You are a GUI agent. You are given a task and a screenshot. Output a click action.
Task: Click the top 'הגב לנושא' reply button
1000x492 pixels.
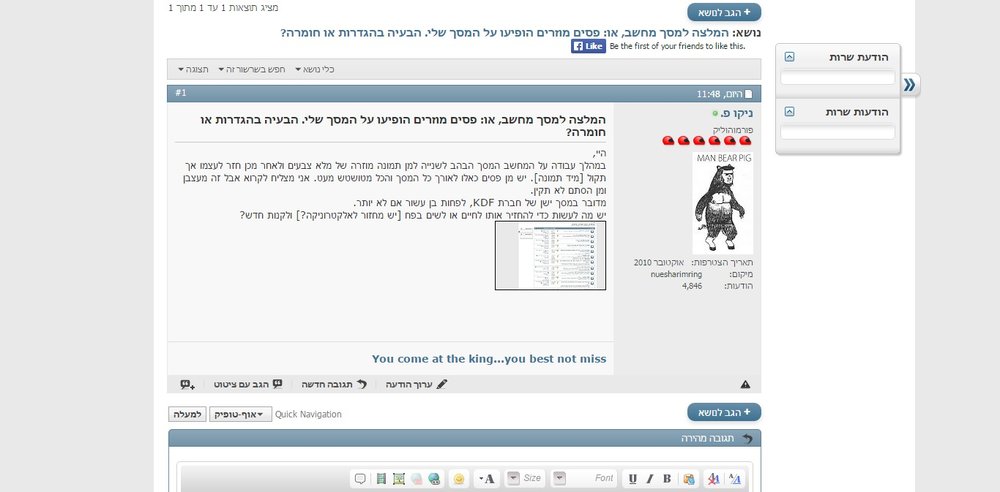point(724,12)
